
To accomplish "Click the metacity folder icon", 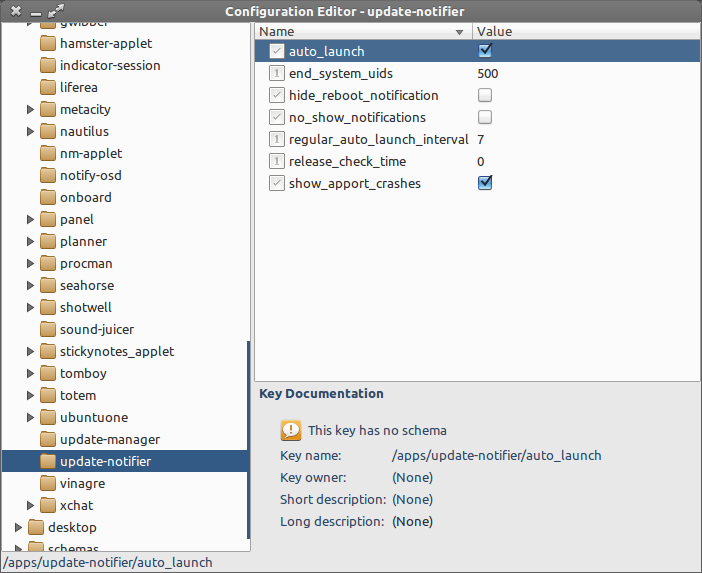I will point(47,109).
